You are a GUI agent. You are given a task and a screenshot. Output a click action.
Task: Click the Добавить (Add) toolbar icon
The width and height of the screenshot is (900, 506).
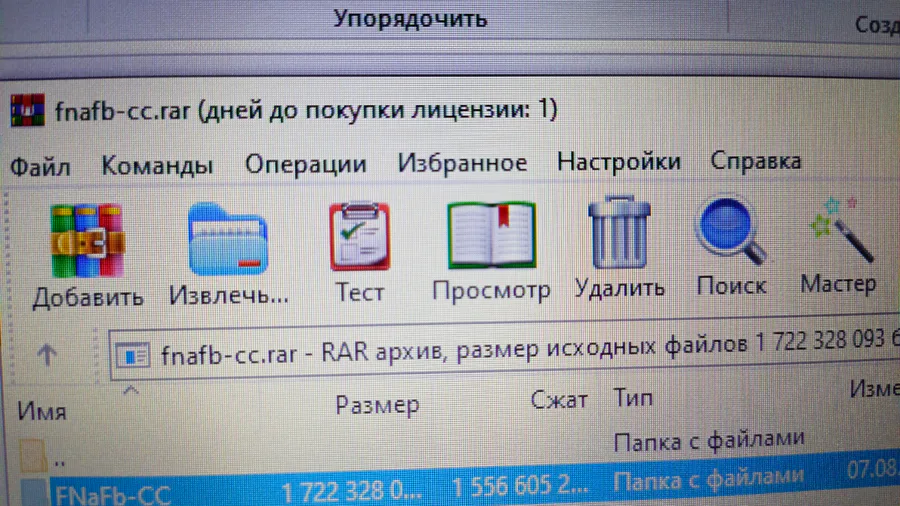[x=87, y=241]
